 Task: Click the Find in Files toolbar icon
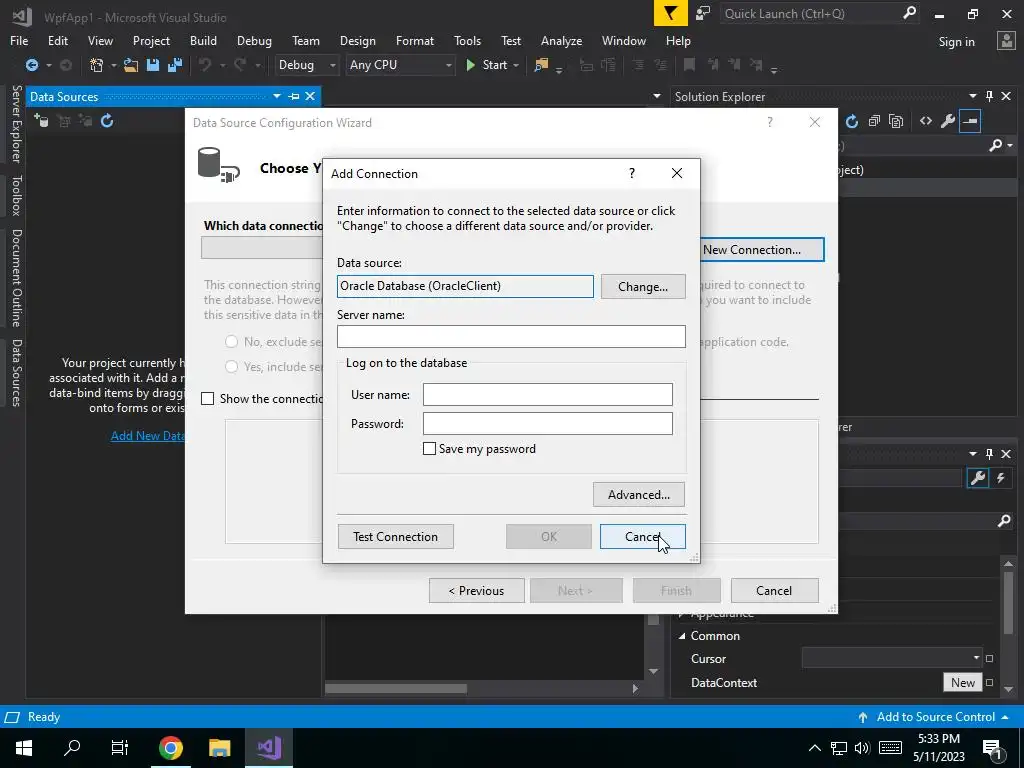tap(541, 65)
